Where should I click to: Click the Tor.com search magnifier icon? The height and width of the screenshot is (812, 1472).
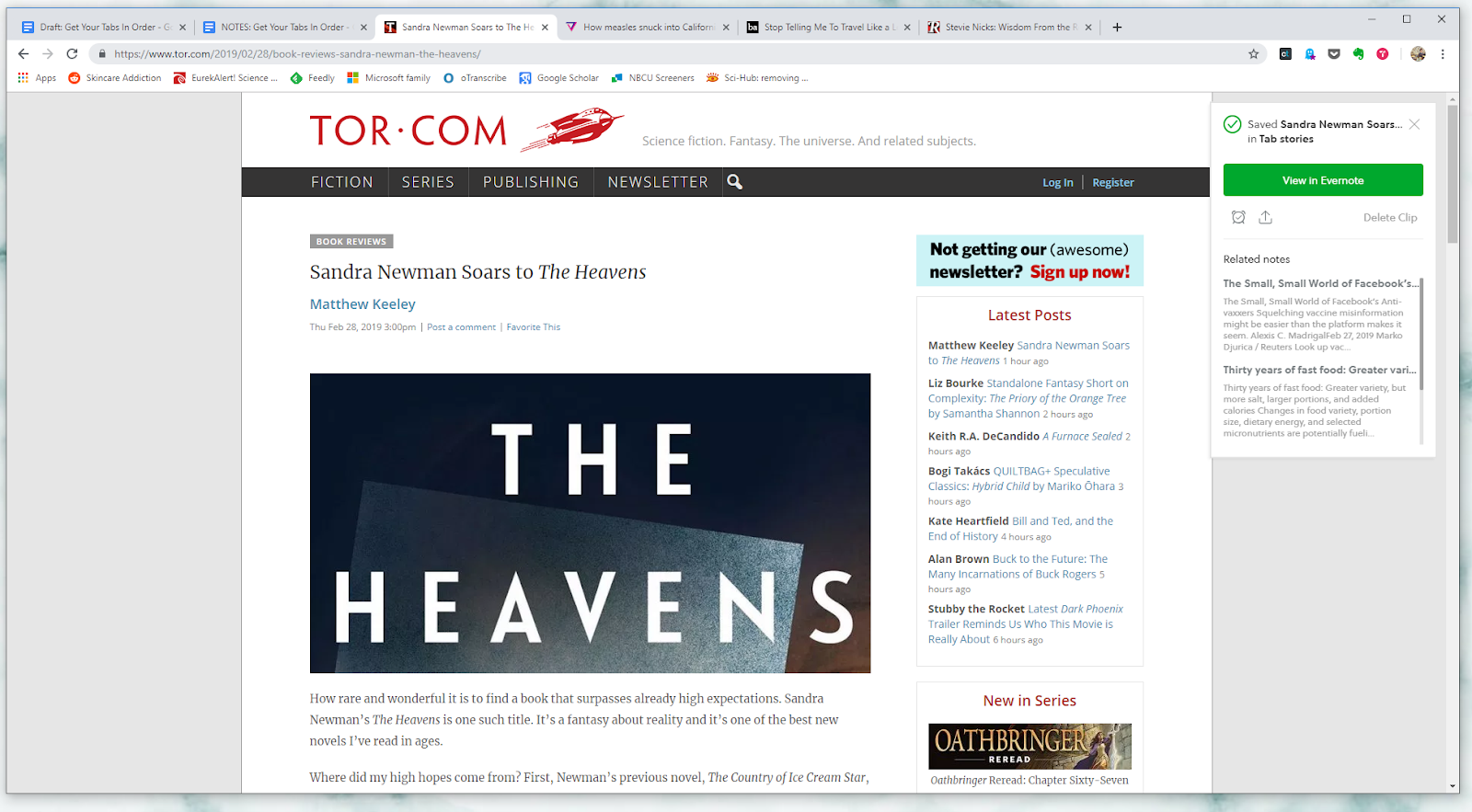(734, 182)
